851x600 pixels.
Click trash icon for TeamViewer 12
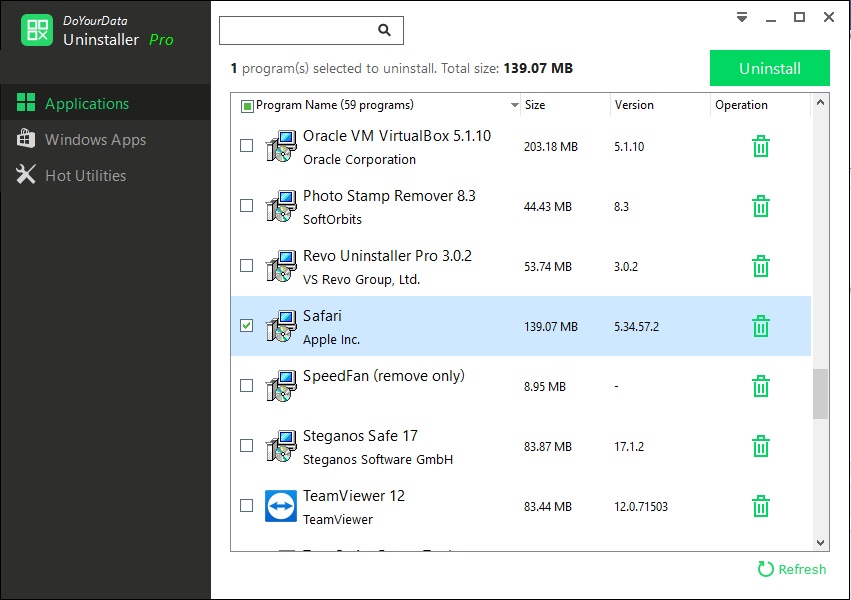tap(760, 507)
